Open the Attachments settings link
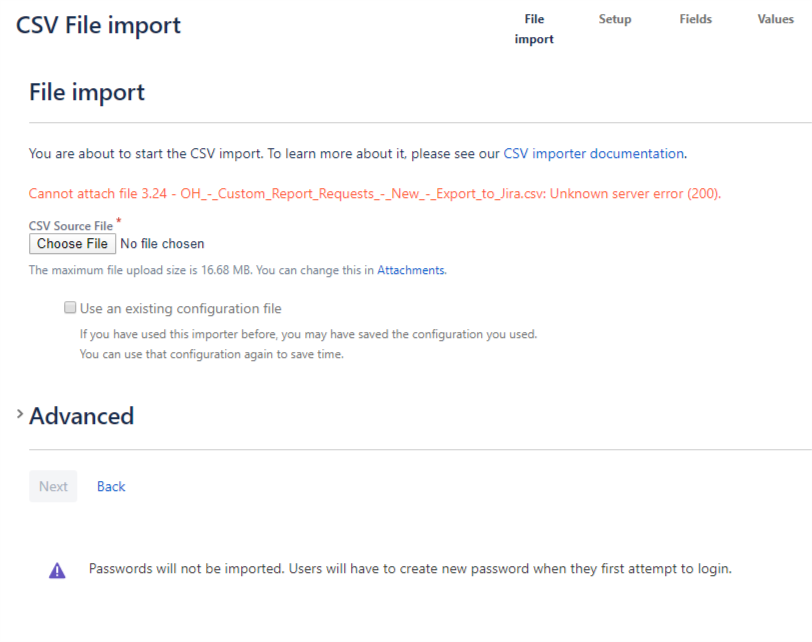The width and height of the screenshot is (812, 642). (411, 270)
